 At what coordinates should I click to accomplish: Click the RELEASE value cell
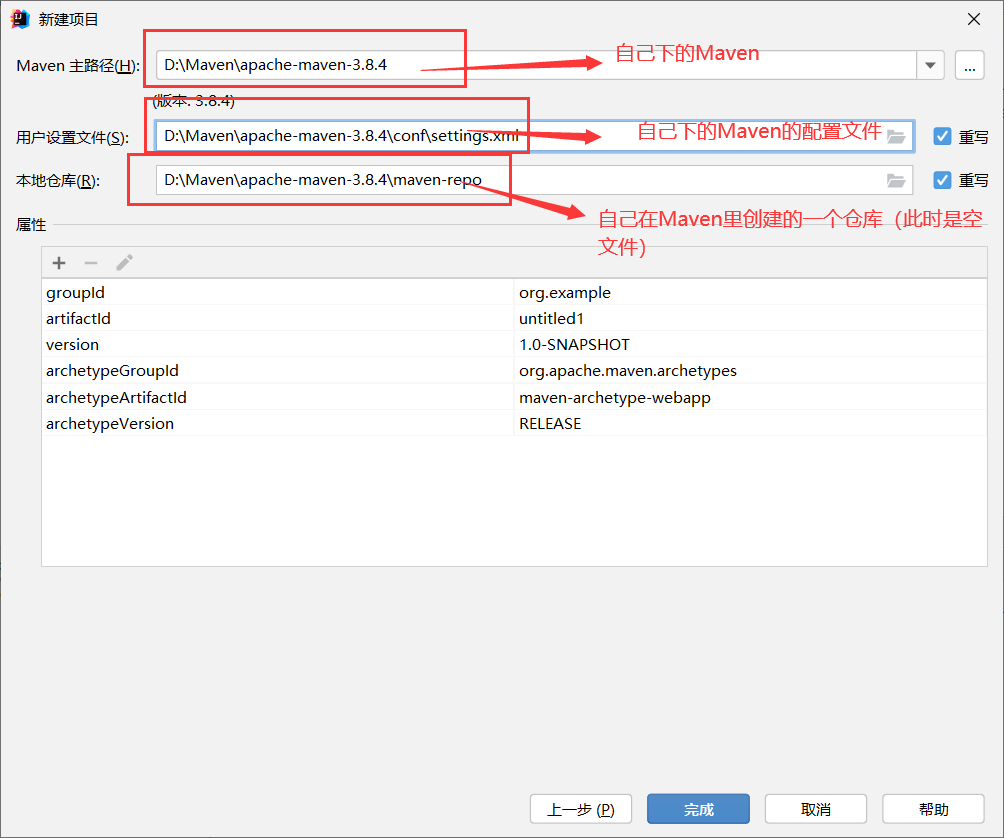750,423
